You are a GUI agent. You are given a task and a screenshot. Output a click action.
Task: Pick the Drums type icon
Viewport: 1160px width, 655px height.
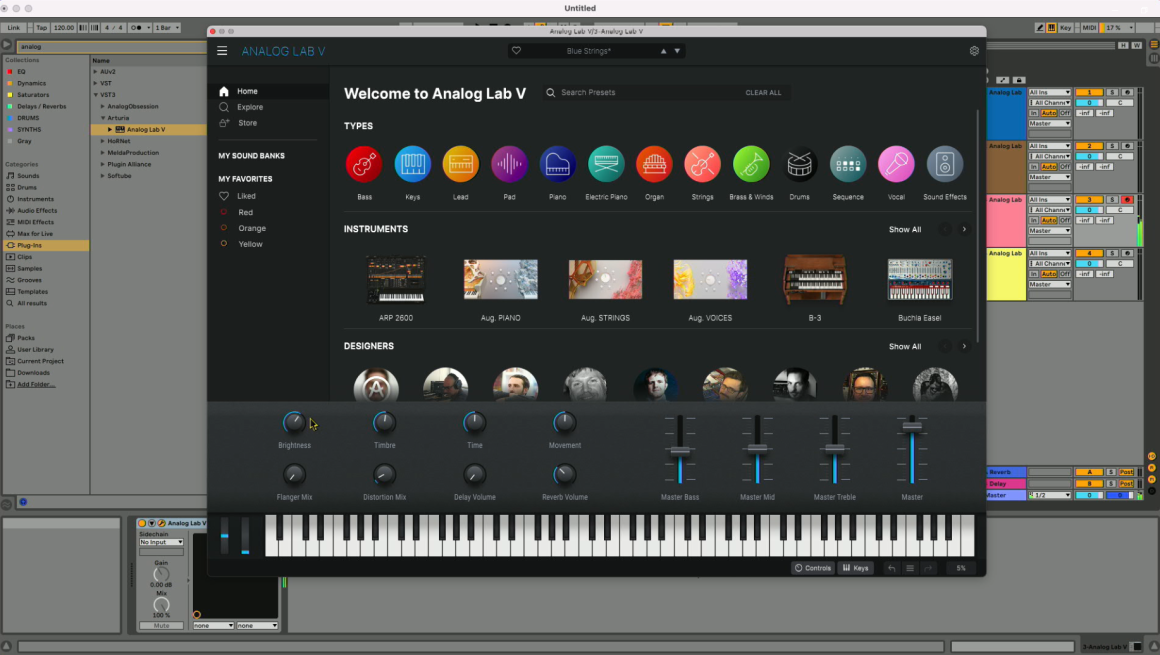(x=799, y=164)
